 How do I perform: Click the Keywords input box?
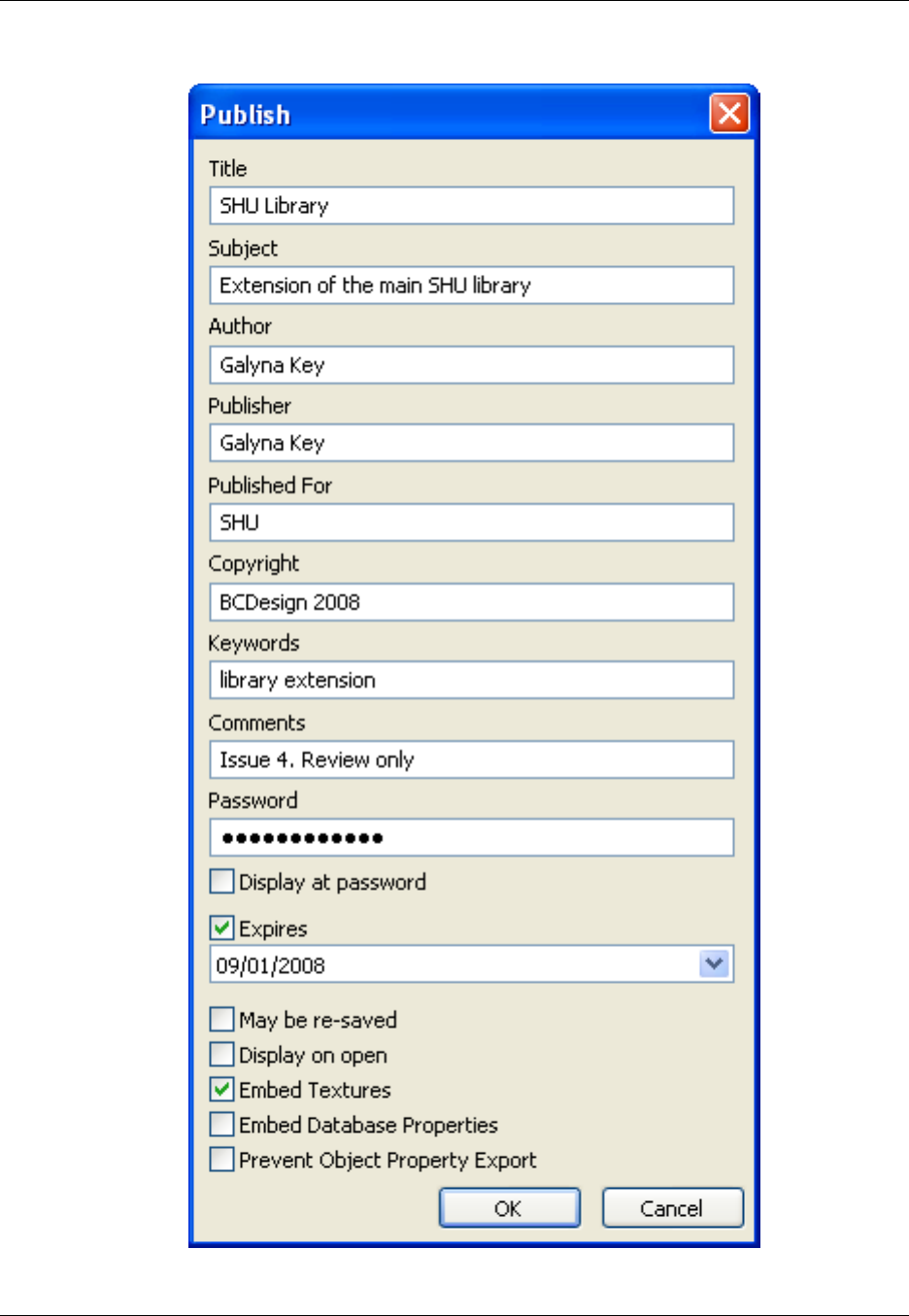[x=471, y=680]
